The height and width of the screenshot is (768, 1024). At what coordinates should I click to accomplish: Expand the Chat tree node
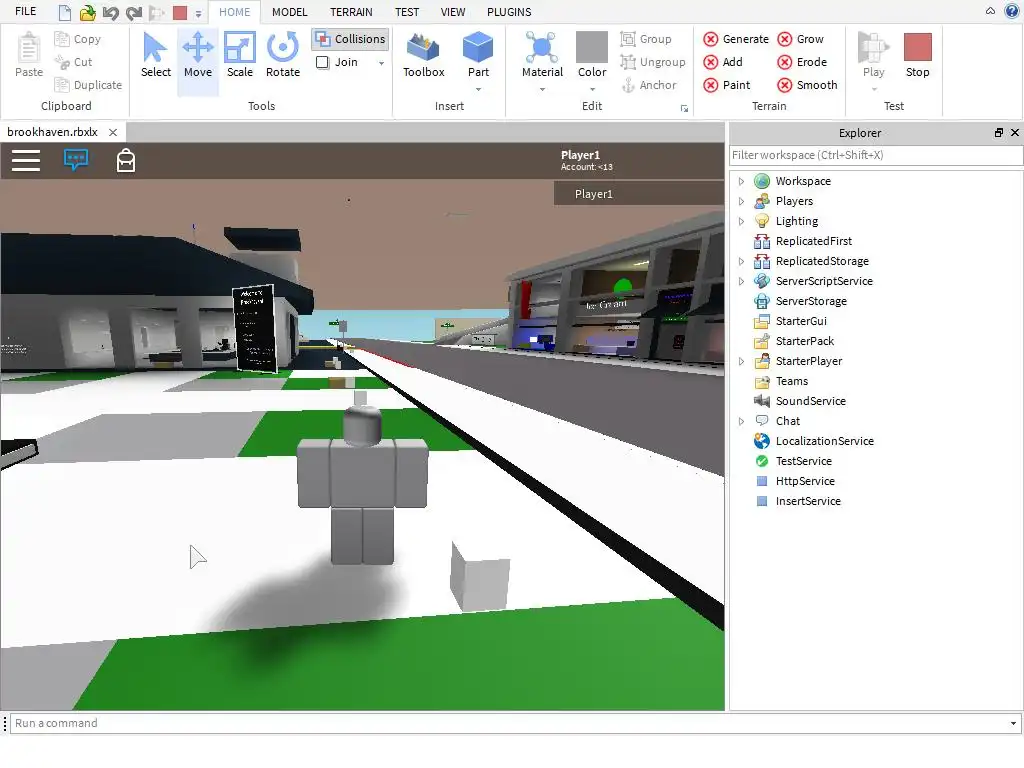pyautogui.click(x=741, y=421)
